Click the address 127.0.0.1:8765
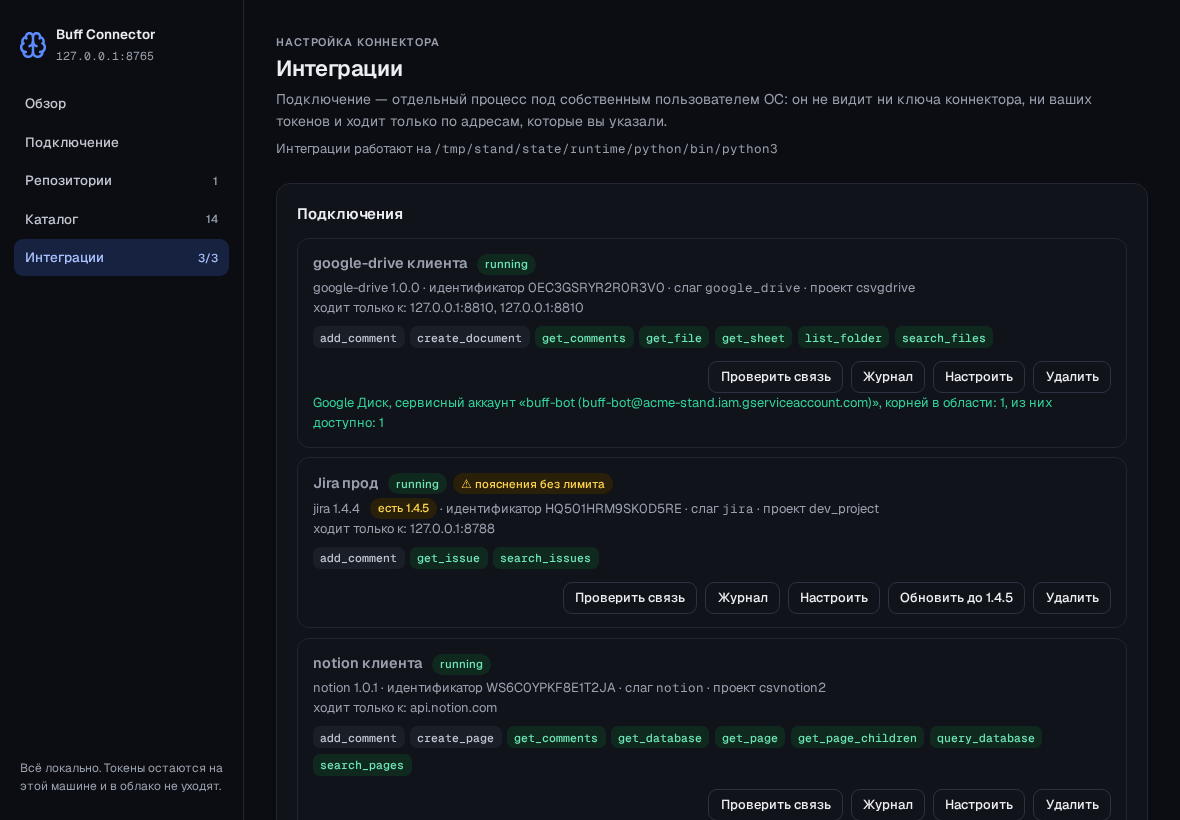 [105, 56]
